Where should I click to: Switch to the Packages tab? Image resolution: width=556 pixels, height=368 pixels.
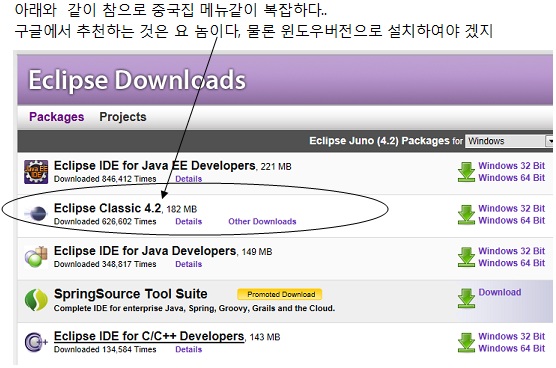pos(57,117)
